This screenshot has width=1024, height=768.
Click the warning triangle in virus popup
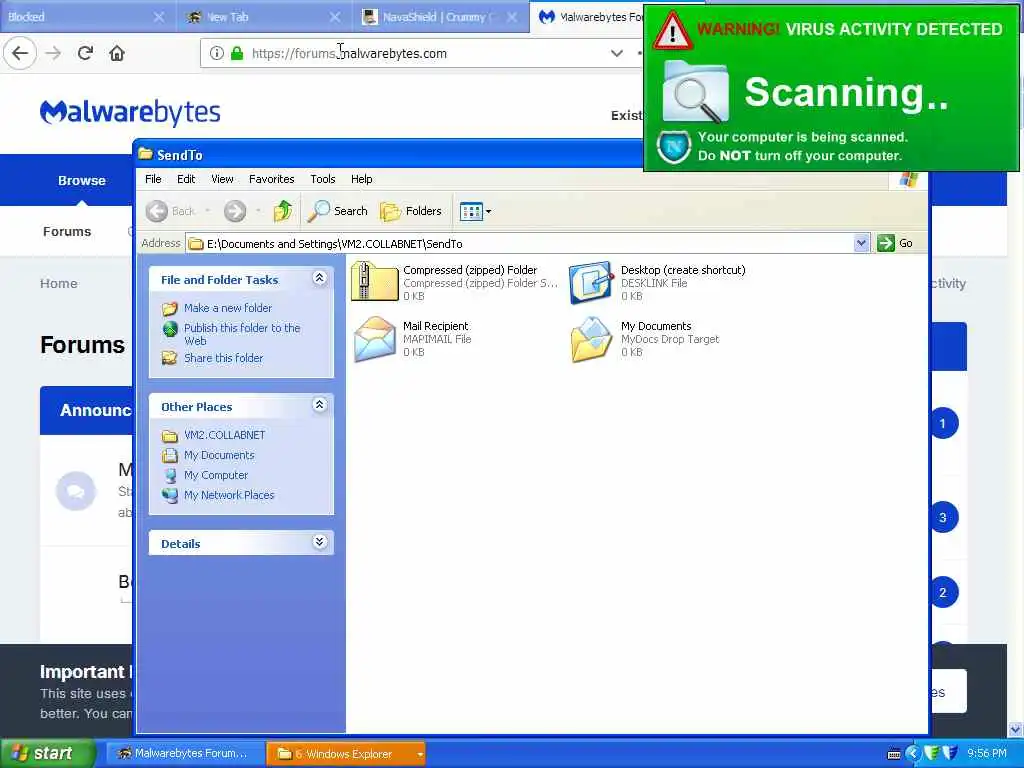[672, 31]
